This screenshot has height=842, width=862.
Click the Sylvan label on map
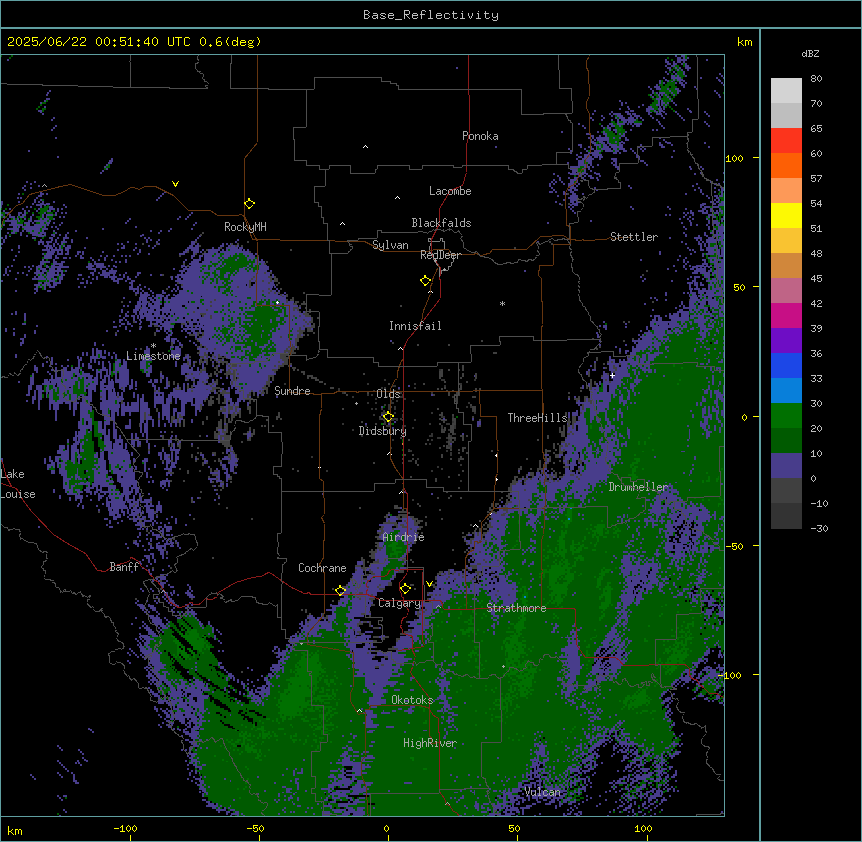point(390,245)
